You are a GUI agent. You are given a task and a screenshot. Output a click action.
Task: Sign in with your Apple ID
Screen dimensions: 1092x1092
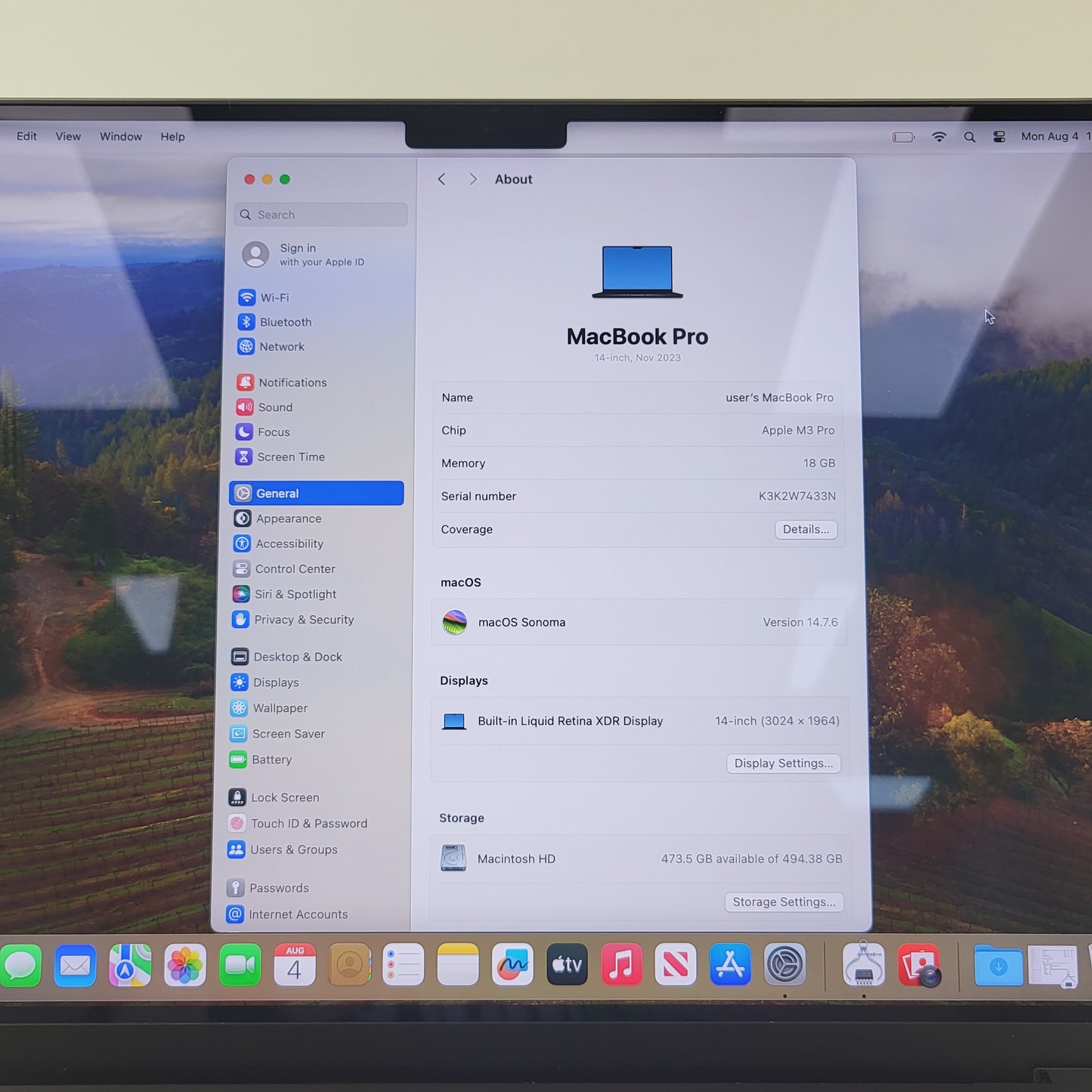[304, 255]
